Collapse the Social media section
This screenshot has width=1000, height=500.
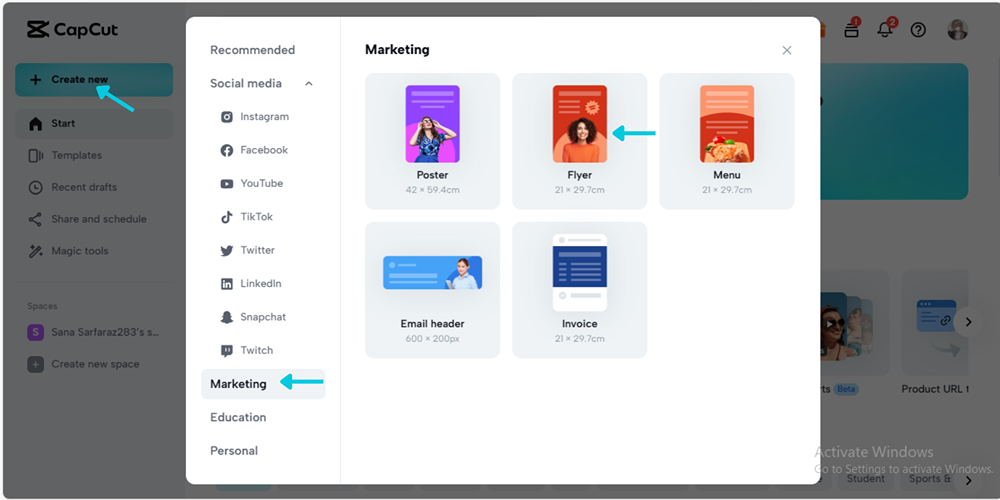tap(309, 84)
